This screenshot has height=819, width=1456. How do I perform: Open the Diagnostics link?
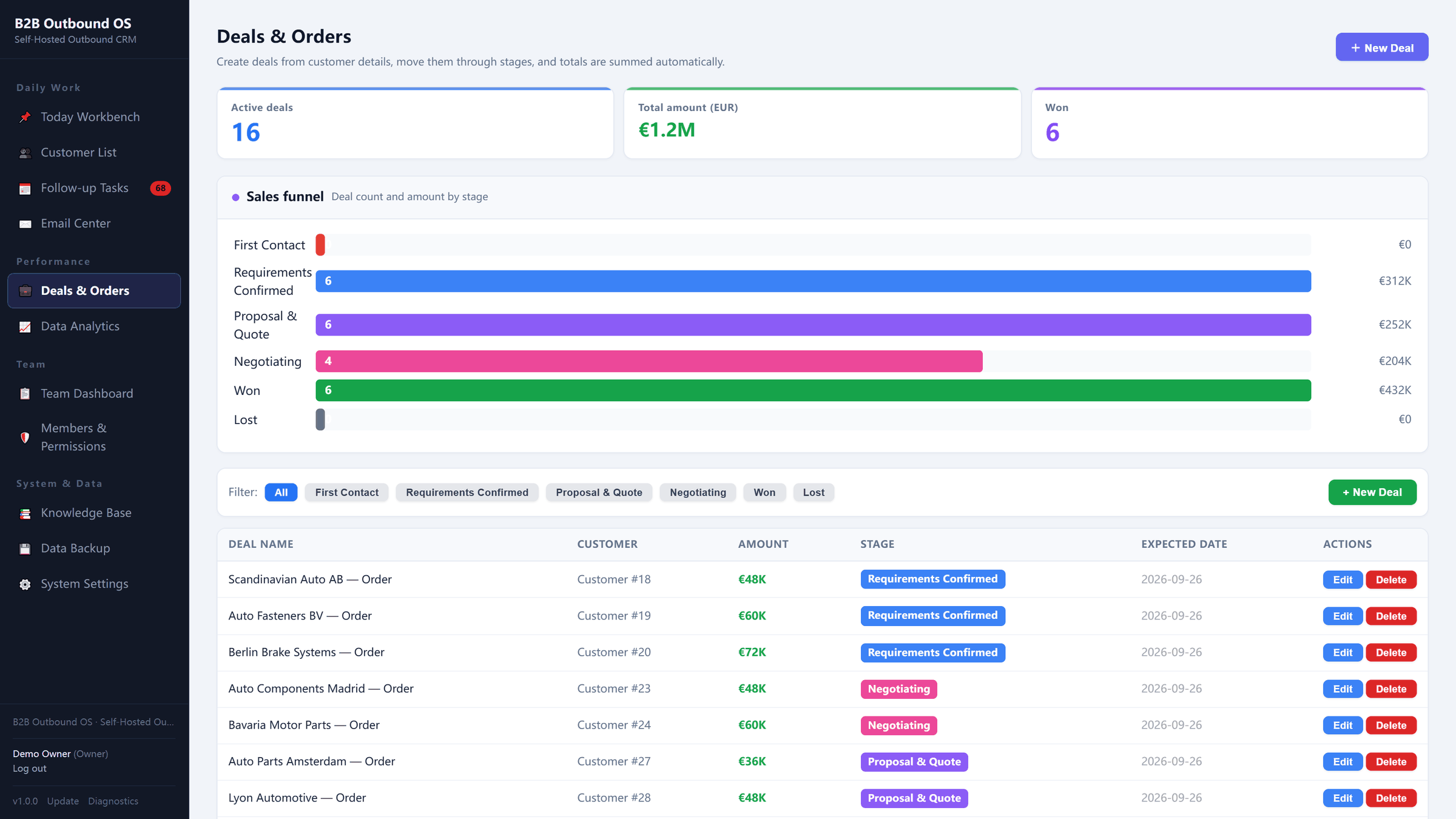(x=113, y=801)
